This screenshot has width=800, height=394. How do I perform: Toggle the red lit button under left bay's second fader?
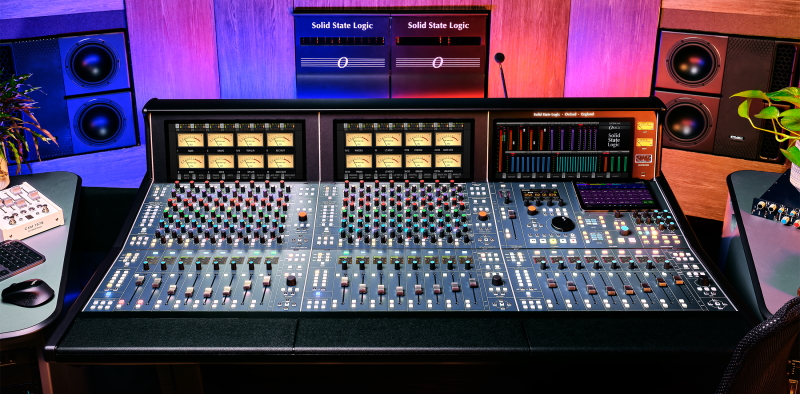point(140,302)
